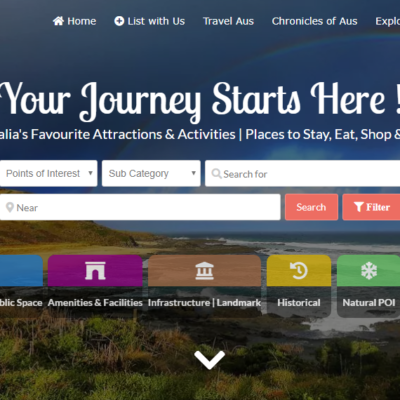
Task: Select the Historical clock icon
Action: point(299,270)
